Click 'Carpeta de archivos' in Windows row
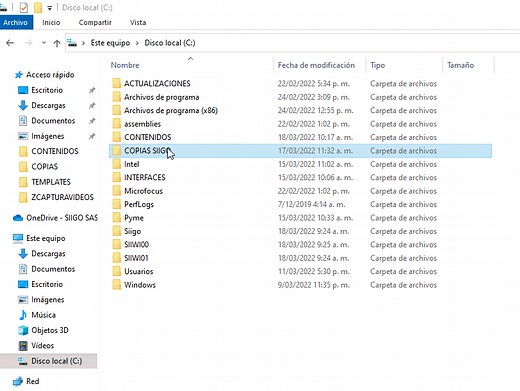This screenshot has width=520, height=391. (403, 285)
